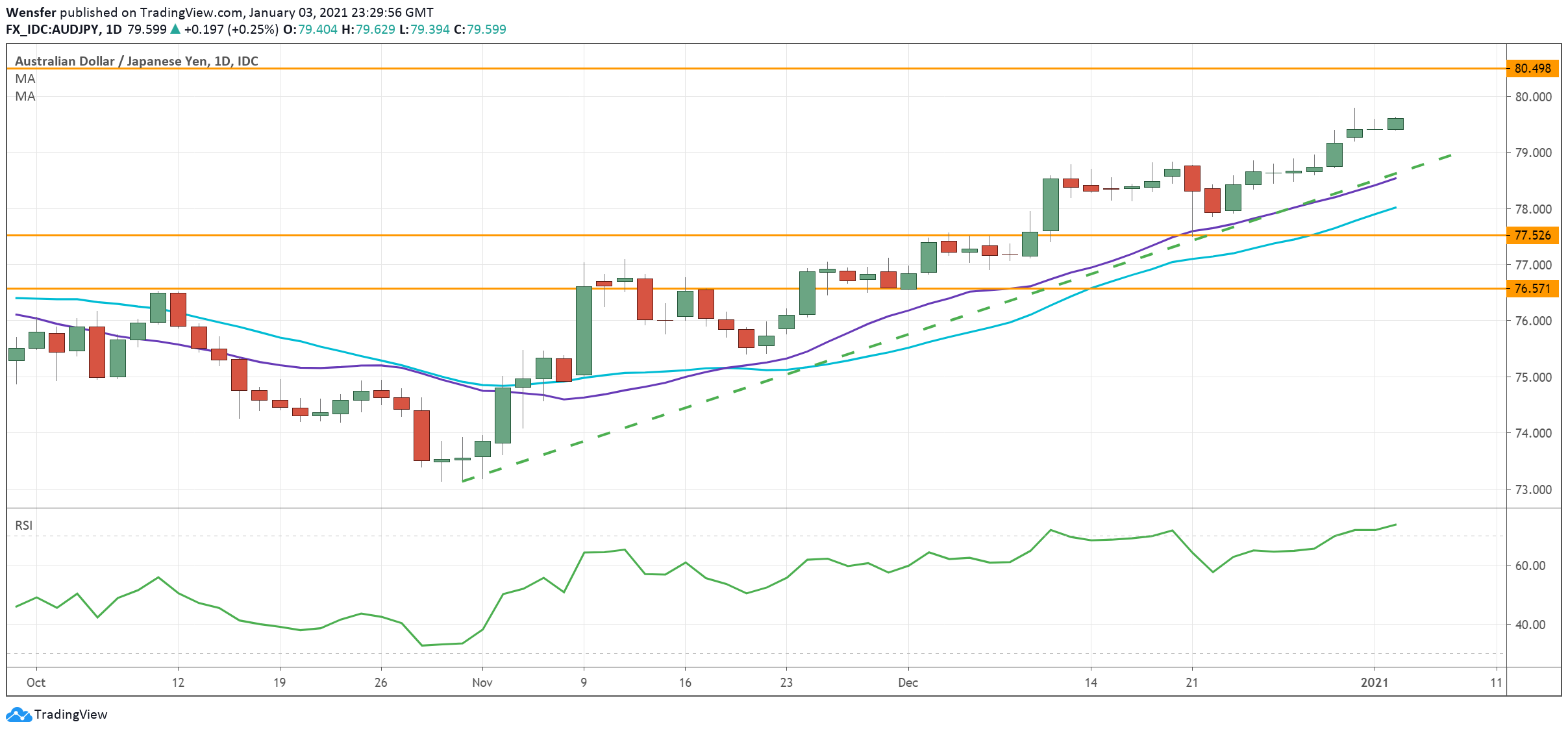Screen dimensions: 1568x733
Task: Click the Dec label on time axis
Action: (x=908, y=683)
